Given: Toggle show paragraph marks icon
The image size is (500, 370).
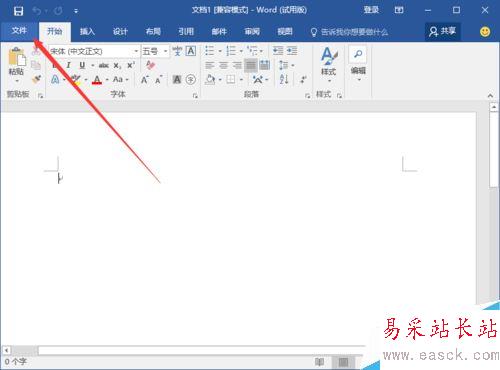Looking at the screenshot, I should pos(303,80).
